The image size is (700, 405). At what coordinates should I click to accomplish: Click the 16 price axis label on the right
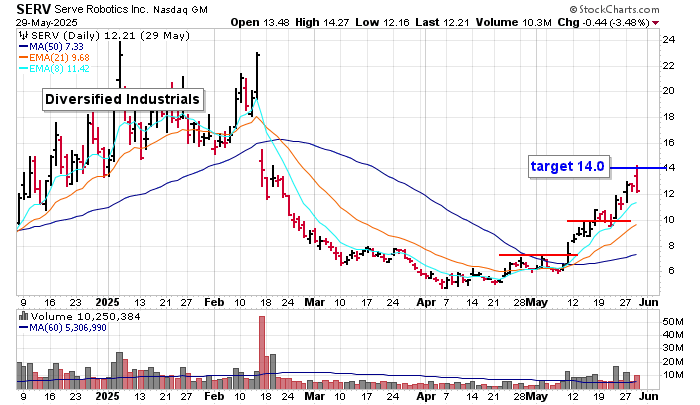[x=669, y=143]
